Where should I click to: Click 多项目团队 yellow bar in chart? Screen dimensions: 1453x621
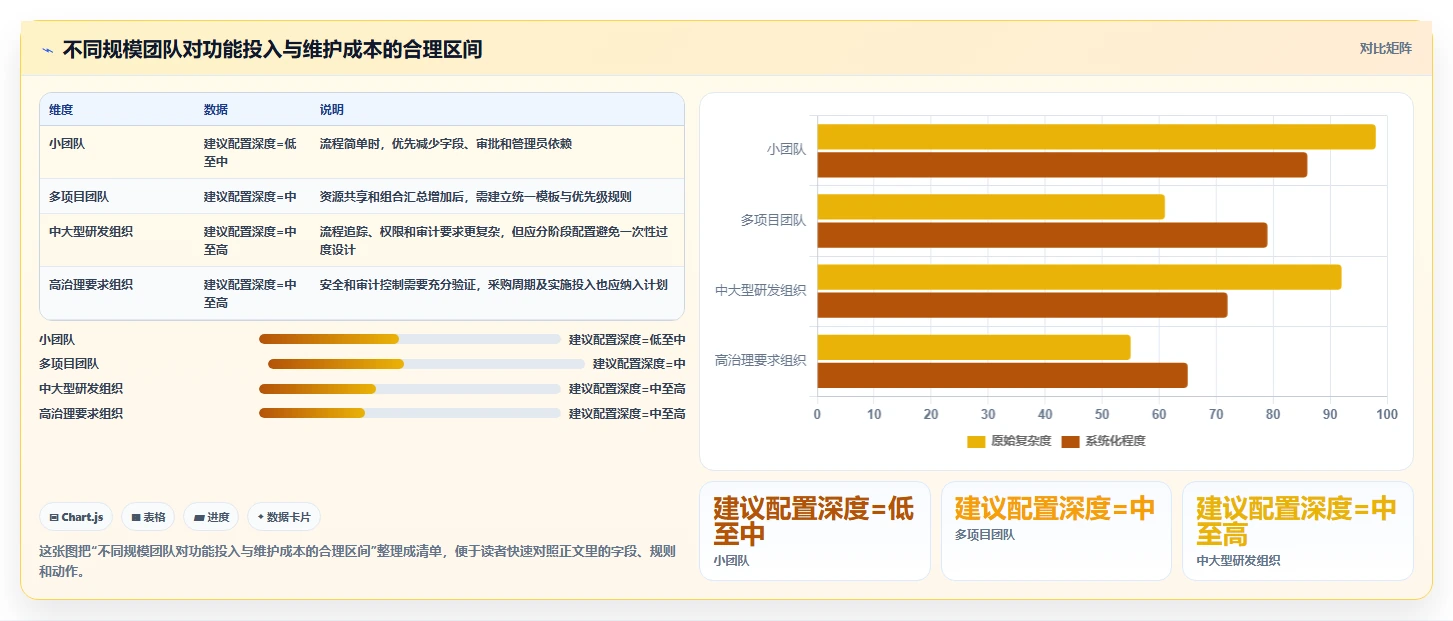[991, 207]
